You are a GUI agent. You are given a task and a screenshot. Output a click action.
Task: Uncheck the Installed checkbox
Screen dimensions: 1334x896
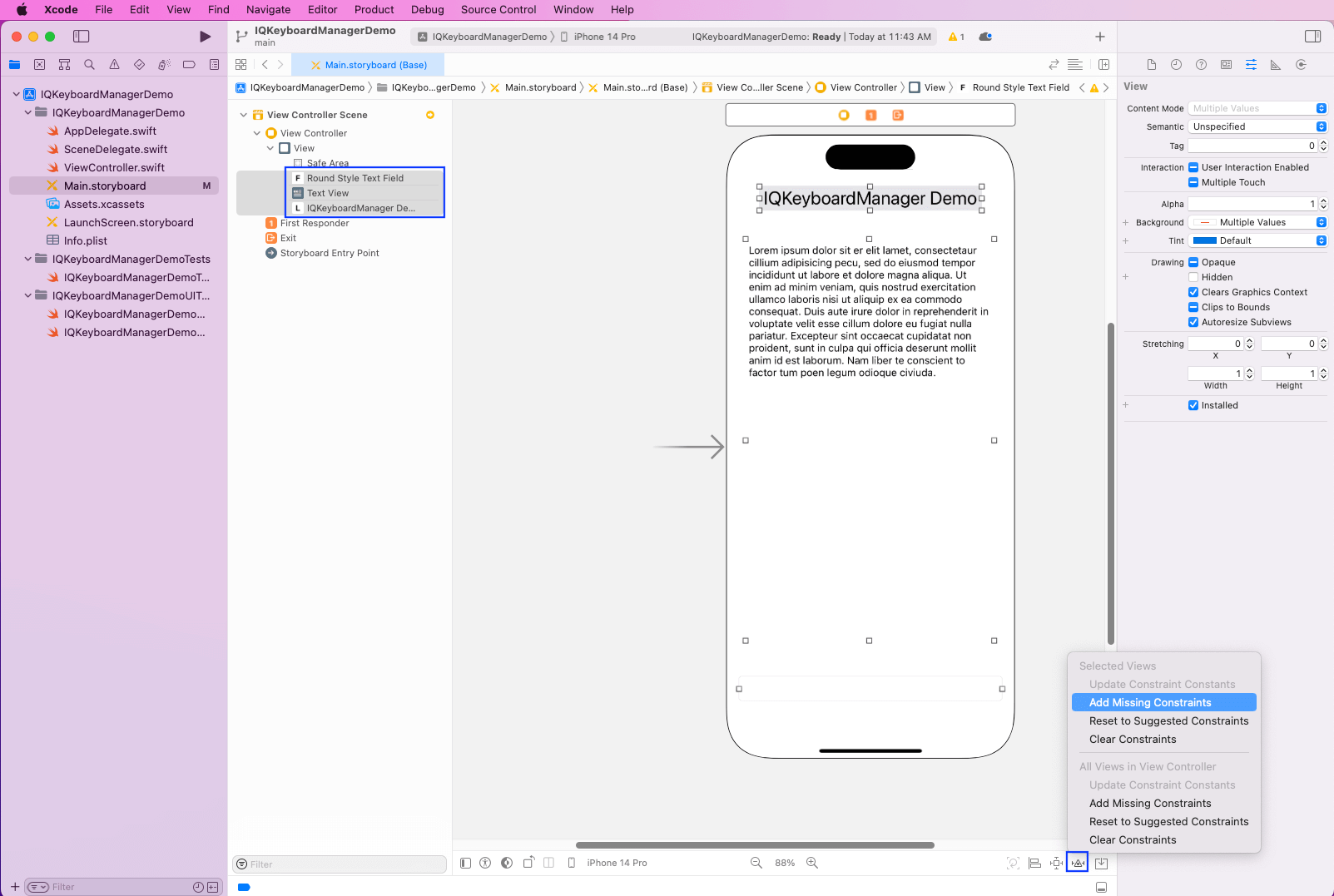(x=1193, y=405)
